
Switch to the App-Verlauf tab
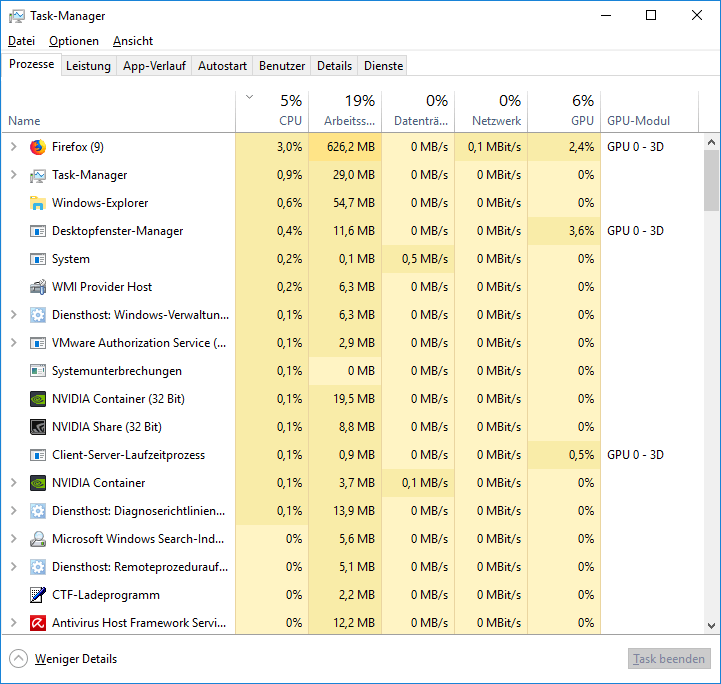pyautogui.click(x=154, y=66)
